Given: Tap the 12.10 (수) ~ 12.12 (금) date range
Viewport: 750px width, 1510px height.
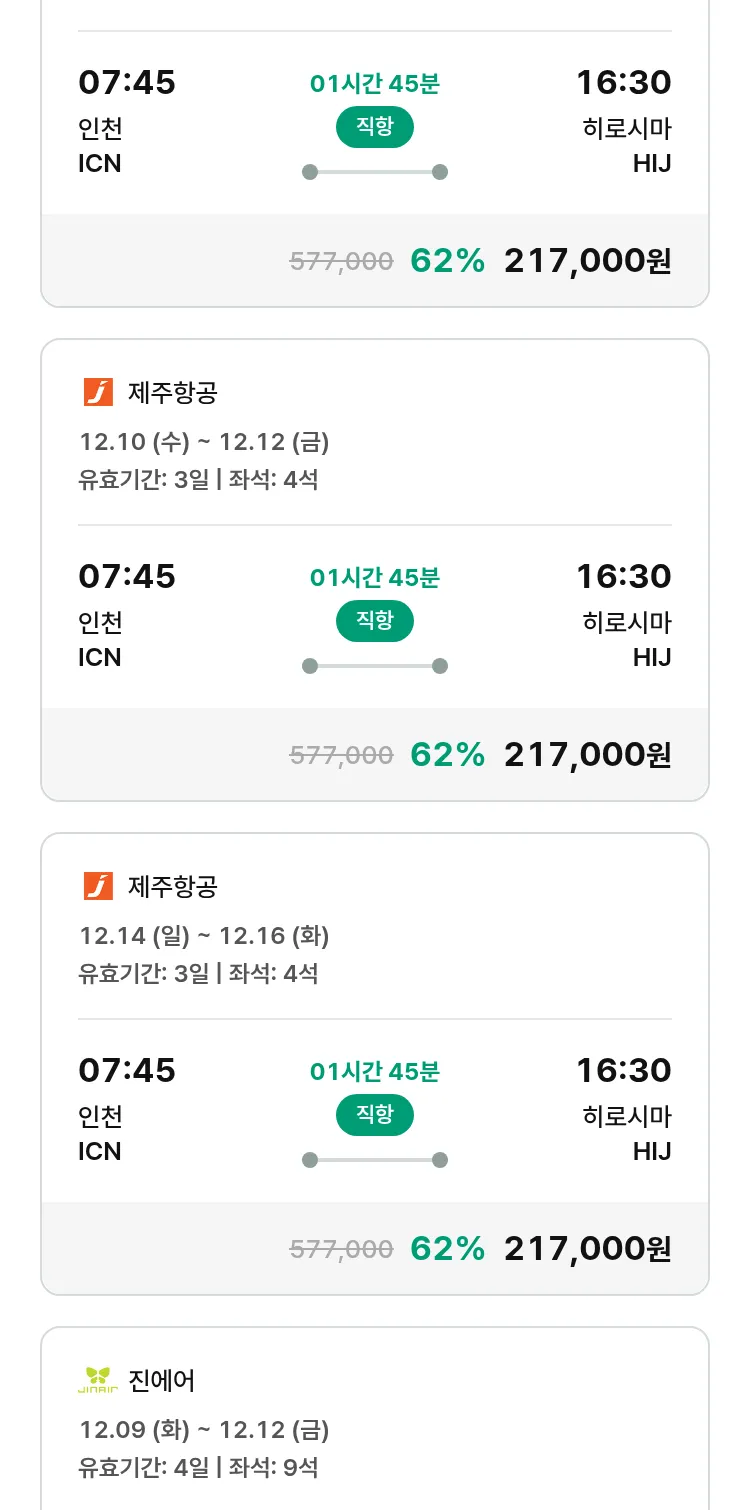Looking at the screenshot, I should tap(204, 442).
